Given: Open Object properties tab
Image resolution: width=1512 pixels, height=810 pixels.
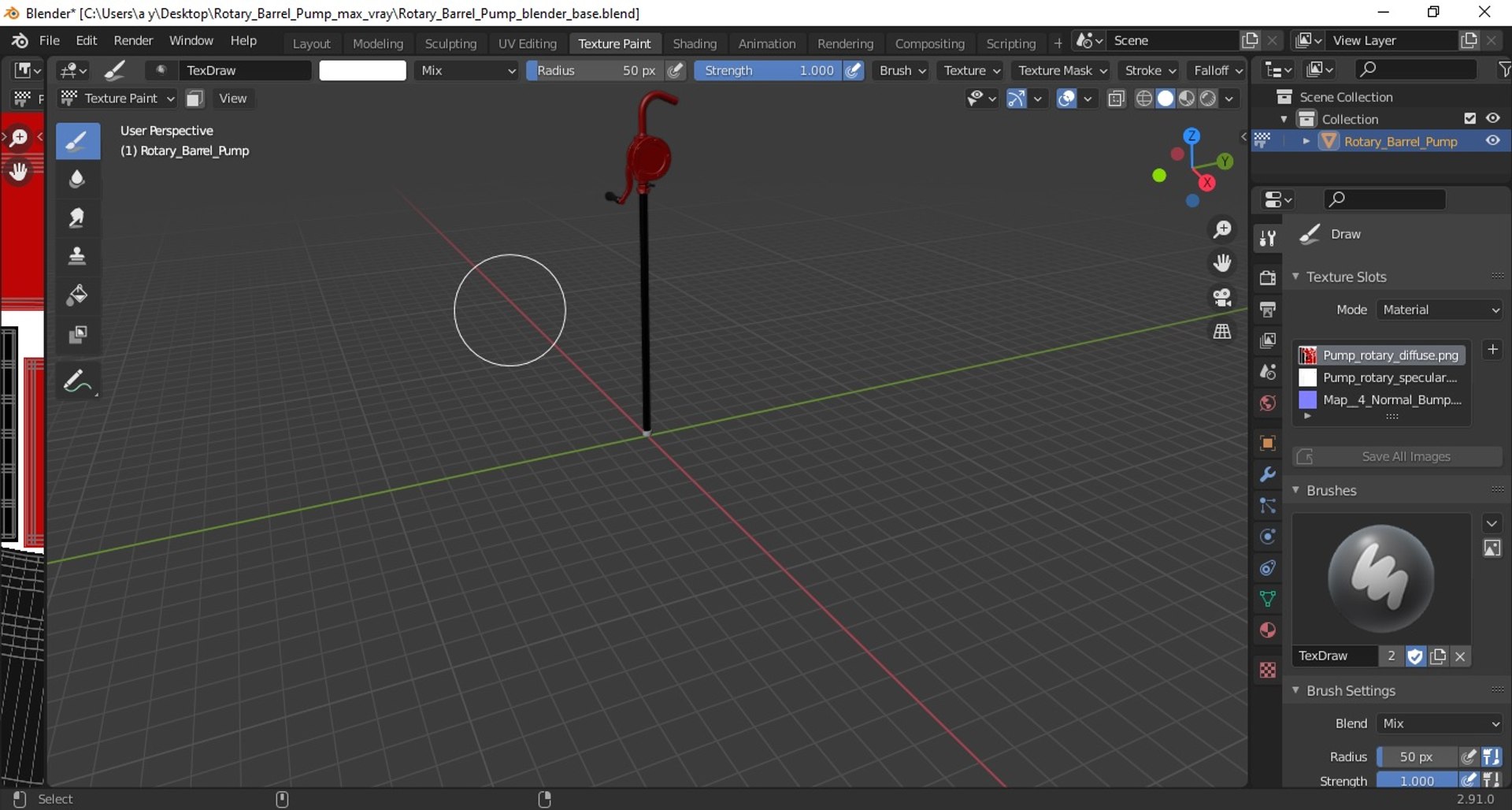Looking at the screenshot, I should tap(1267, 443).
